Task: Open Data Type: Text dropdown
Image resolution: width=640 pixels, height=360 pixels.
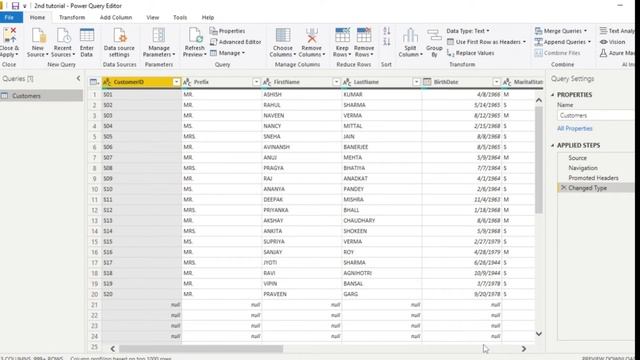Action: point(468,31)
